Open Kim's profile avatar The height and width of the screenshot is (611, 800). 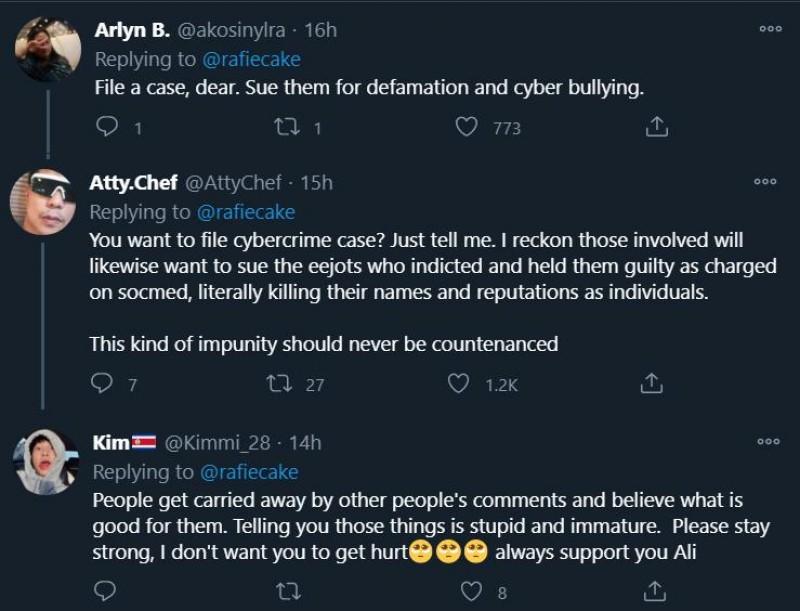(46, 462)
